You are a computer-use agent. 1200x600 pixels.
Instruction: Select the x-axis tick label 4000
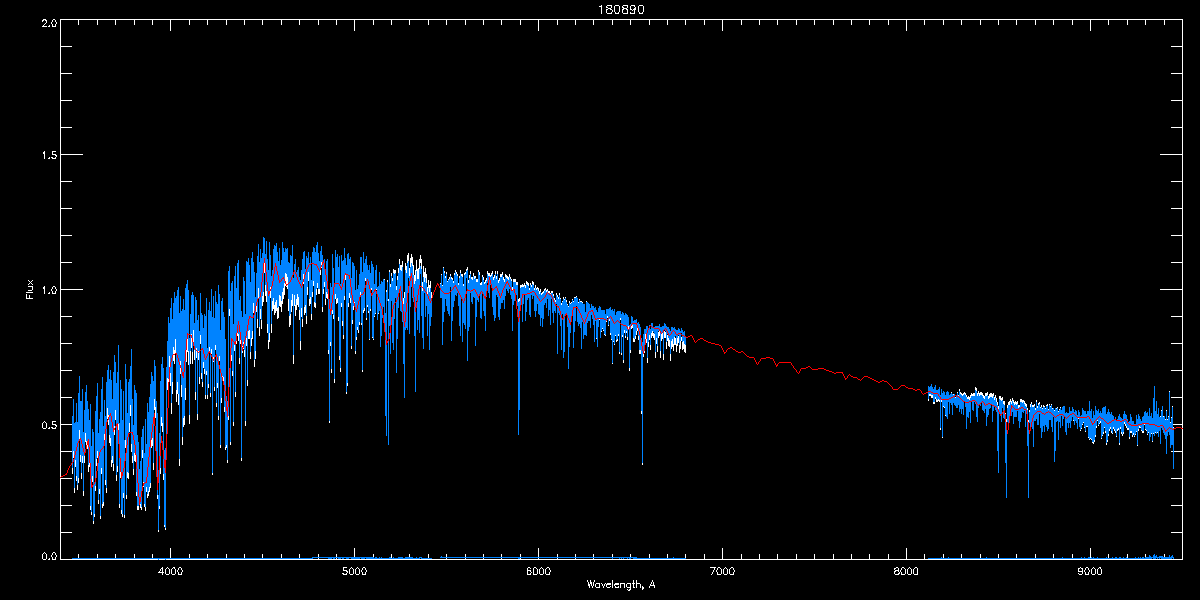point(170,571)
